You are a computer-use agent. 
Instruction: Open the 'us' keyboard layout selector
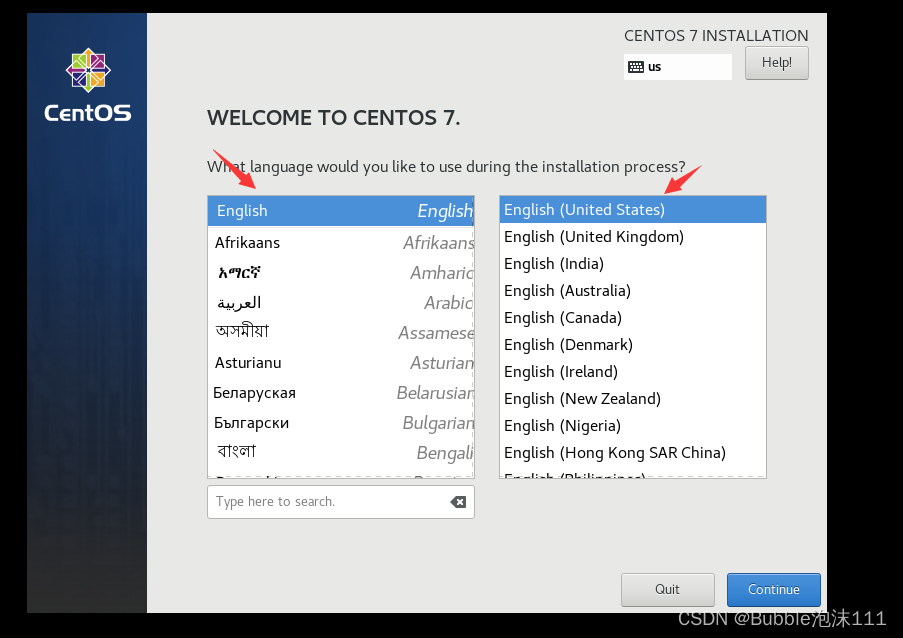coord(678,67)
